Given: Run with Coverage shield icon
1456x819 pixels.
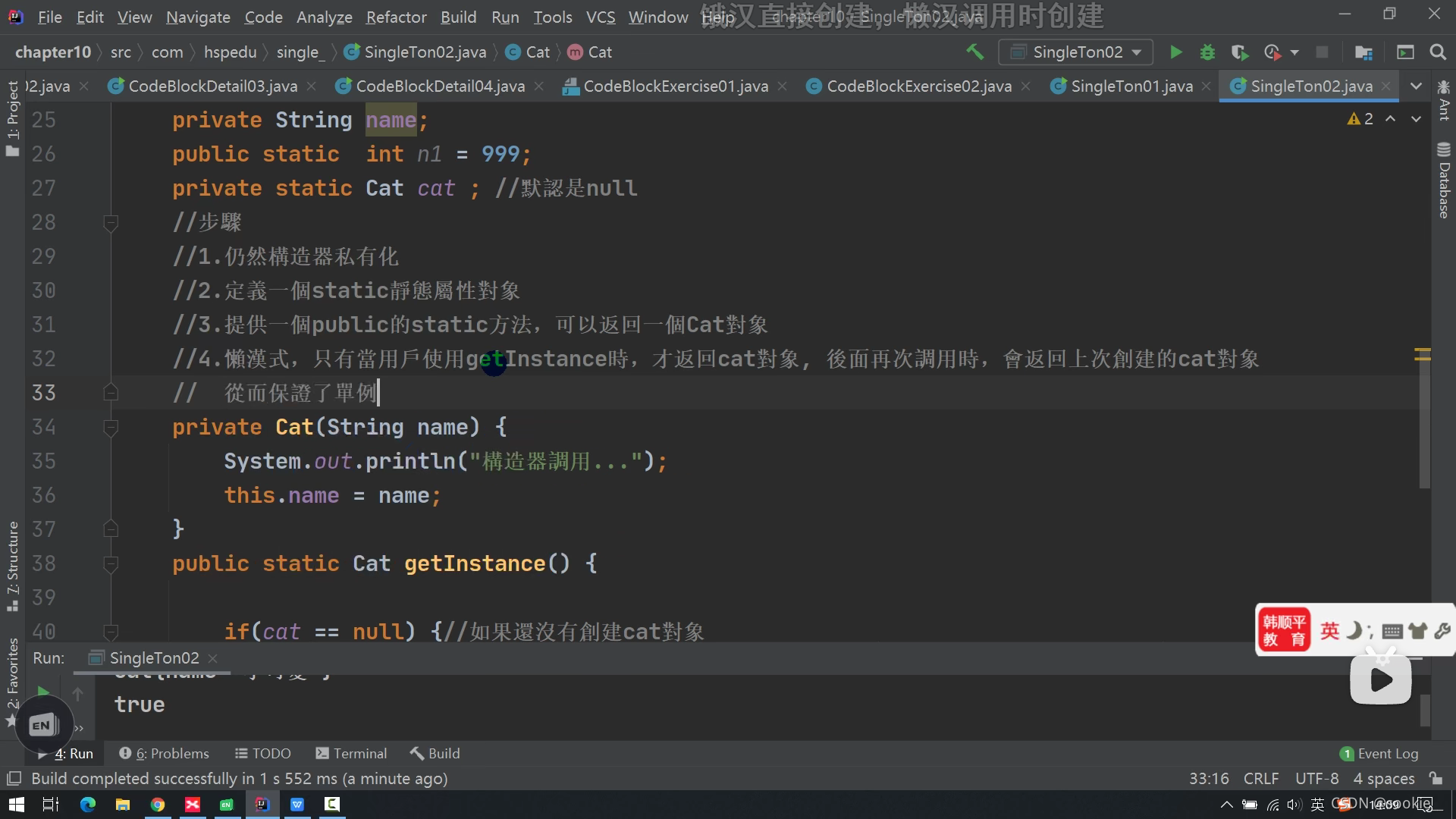Looking at the screenshot, I should pos(1239,52).
